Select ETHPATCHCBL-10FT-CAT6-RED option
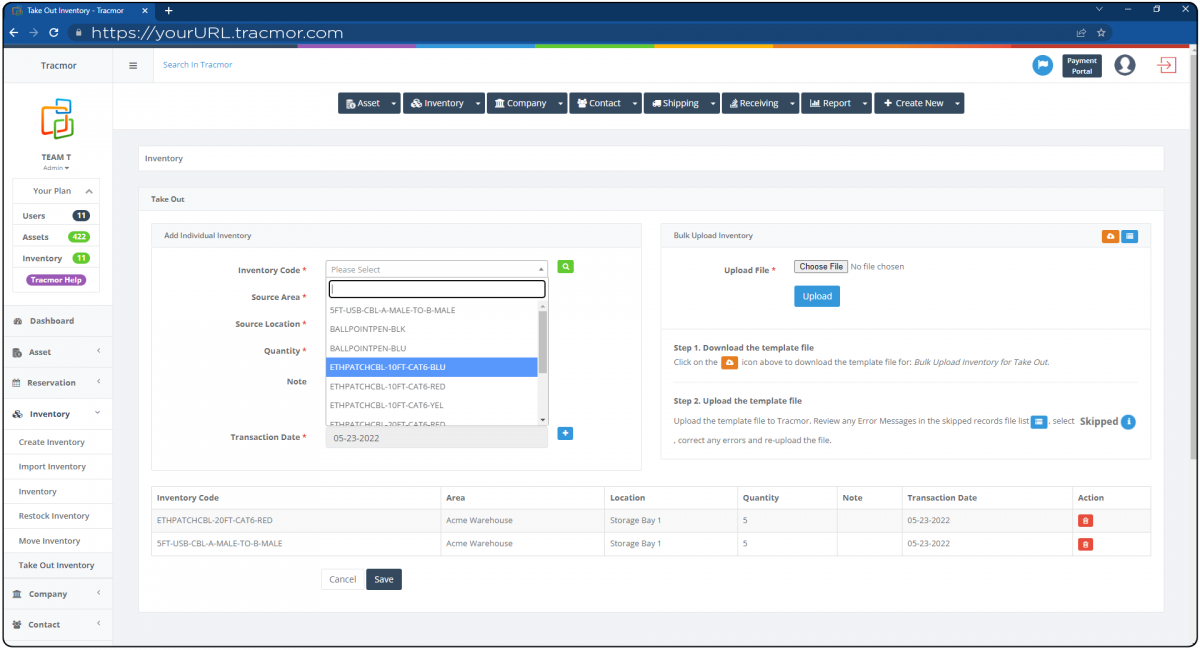1200x650 pixels. (x=432, y=386)
